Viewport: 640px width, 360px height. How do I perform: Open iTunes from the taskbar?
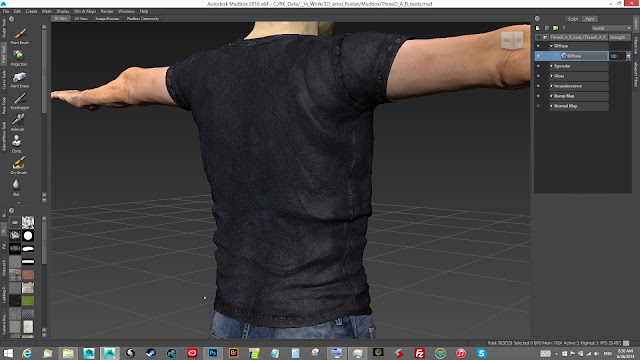(461, 353)
